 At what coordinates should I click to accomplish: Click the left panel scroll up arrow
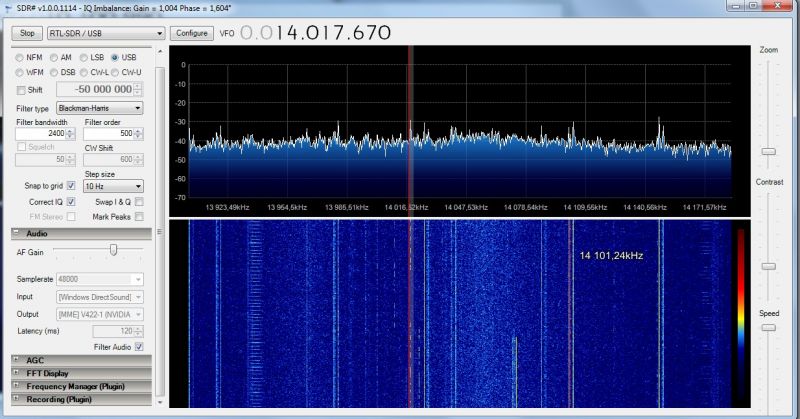pyautogui.click(x=160, y=52)
